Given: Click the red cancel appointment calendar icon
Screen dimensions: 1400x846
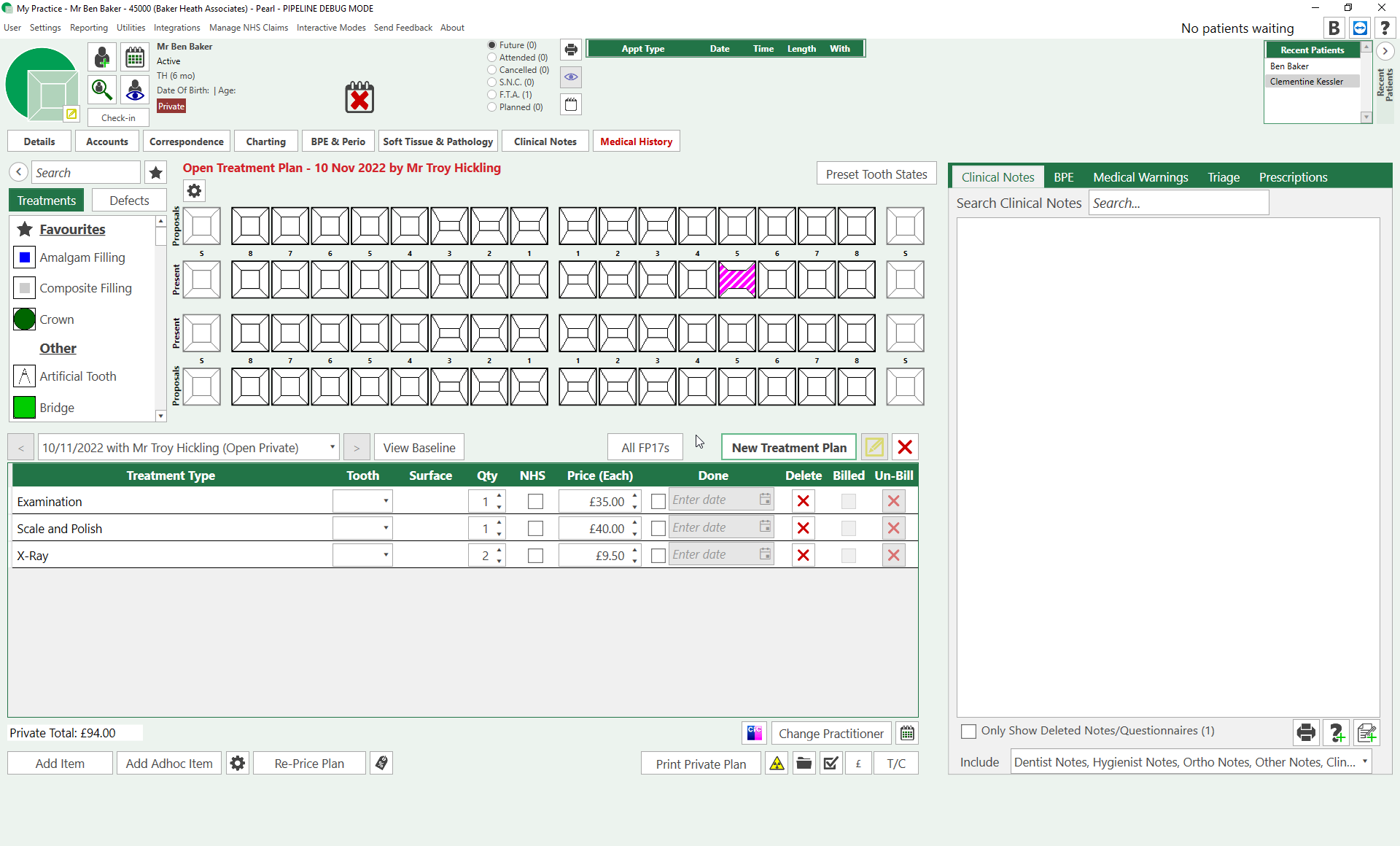Looking at the screenshot, I should pyautogui.click(x=359, y=98).
